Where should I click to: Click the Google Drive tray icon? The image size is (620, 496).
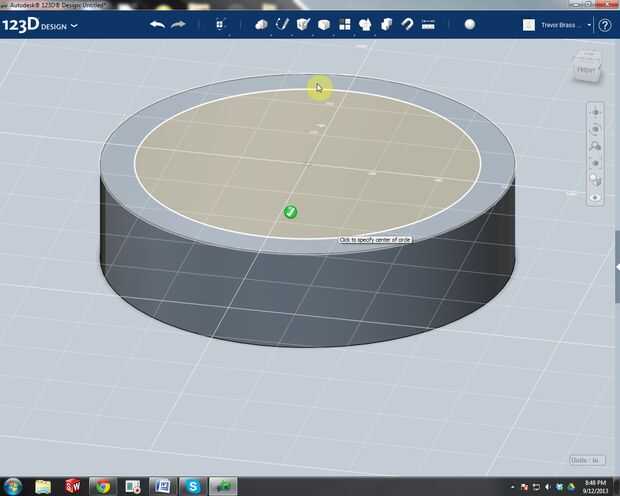(571, 487)
